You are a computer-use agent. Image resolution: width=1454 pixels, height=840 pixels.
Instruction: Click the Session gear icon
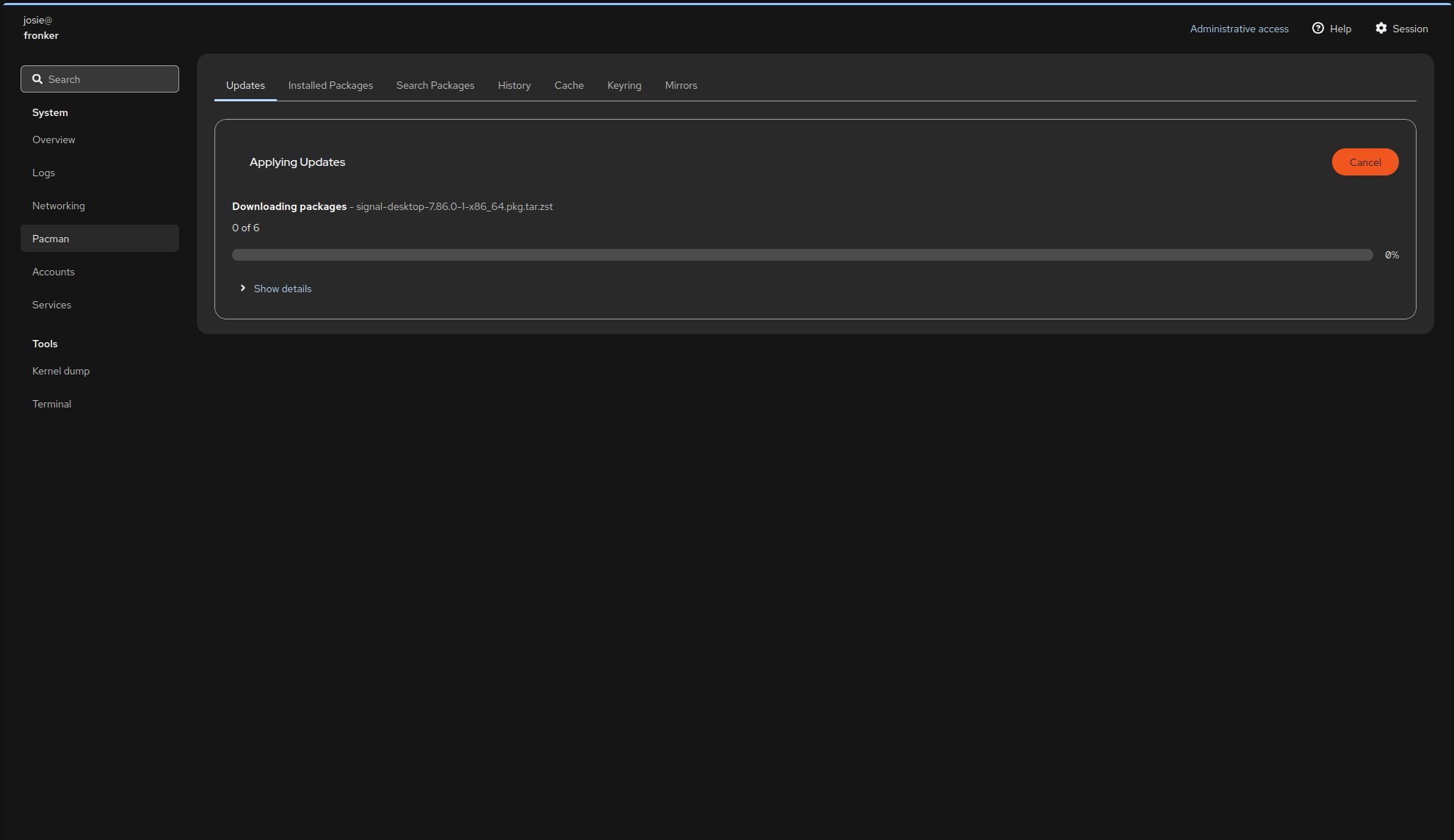1381,29
